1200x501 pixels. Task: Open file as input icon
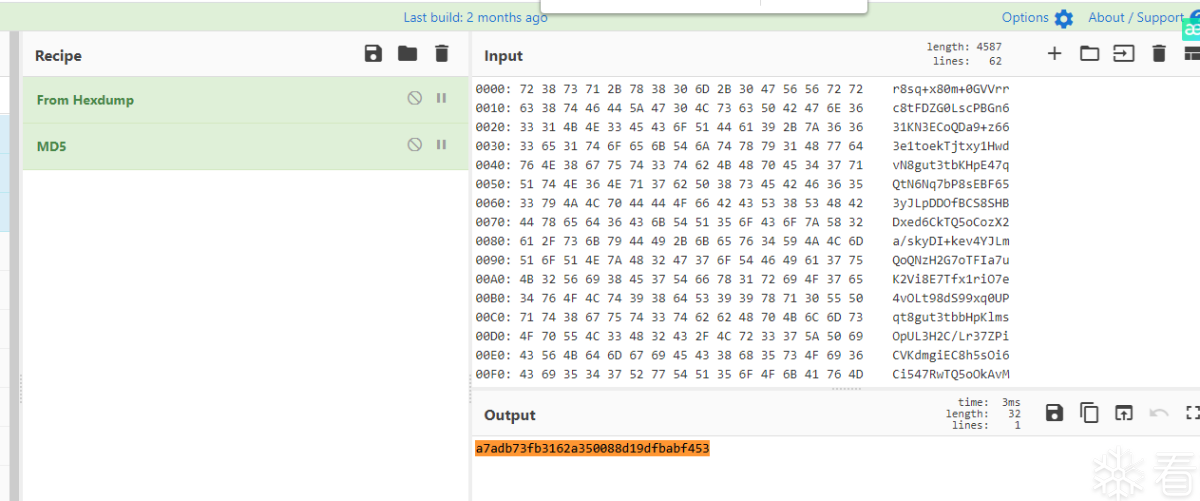click(1124, 54)
